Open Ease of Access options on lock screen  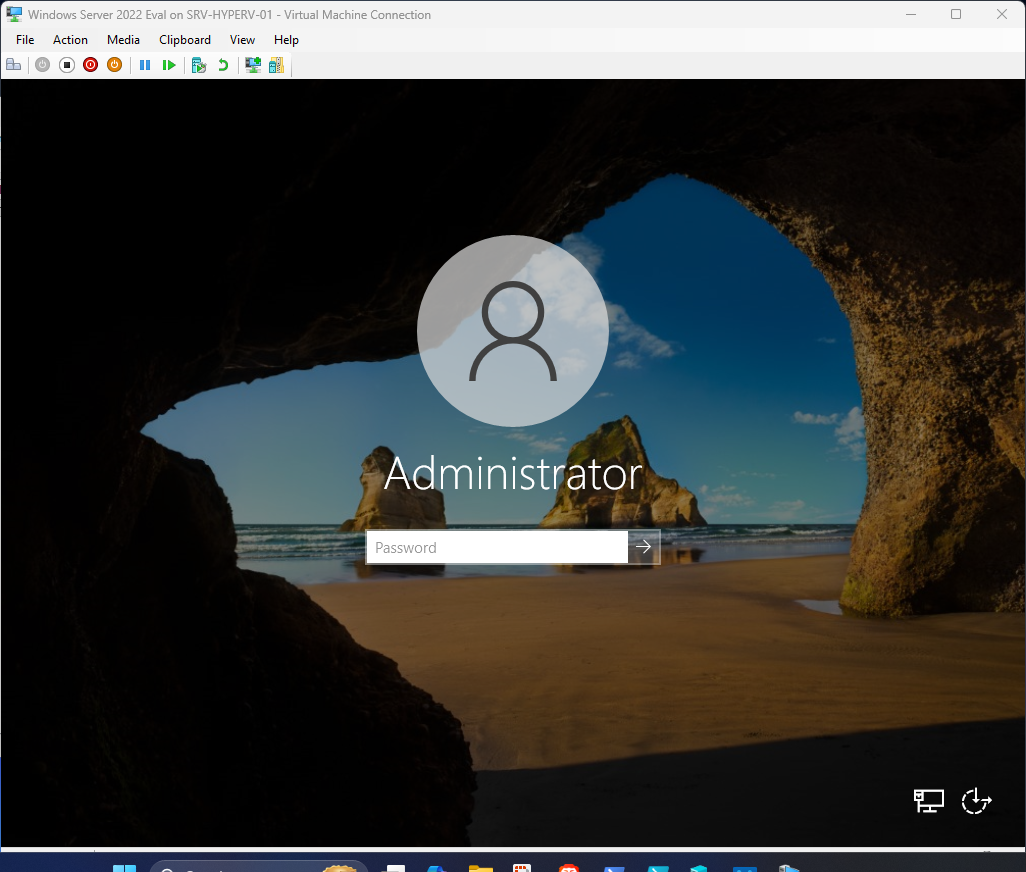(976, 800)
